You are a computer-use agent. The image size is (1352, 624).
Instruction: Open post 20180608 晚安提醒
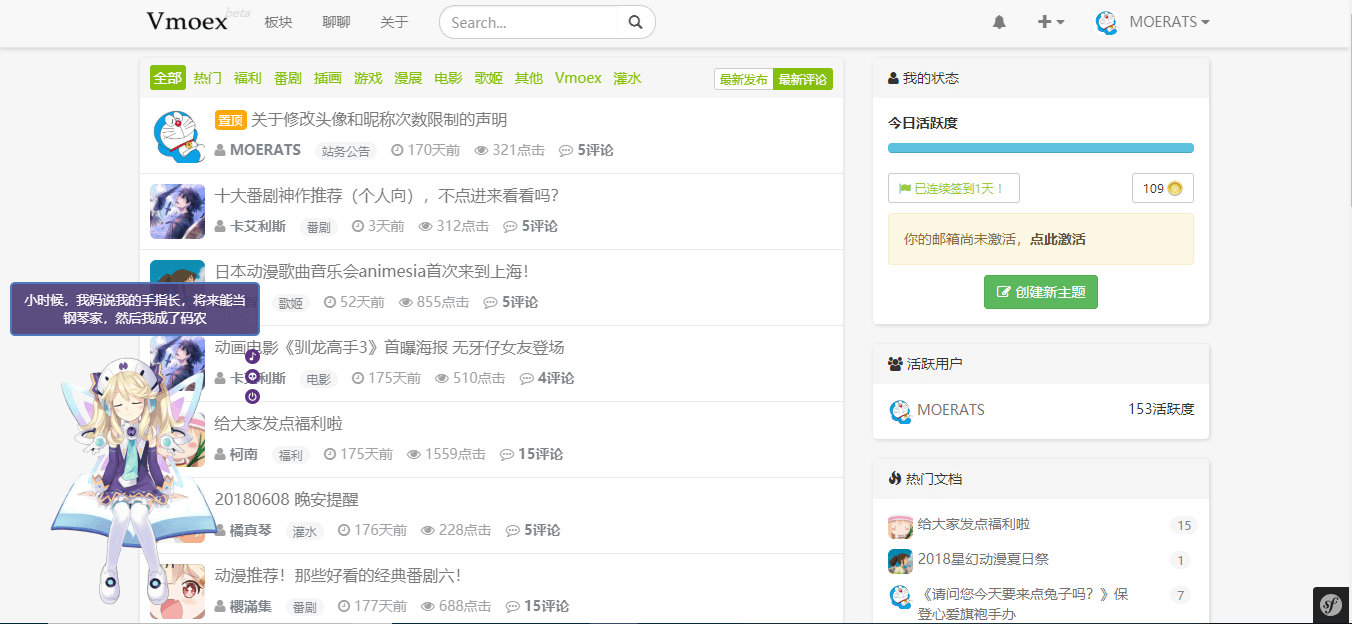(x=287, y=500)
